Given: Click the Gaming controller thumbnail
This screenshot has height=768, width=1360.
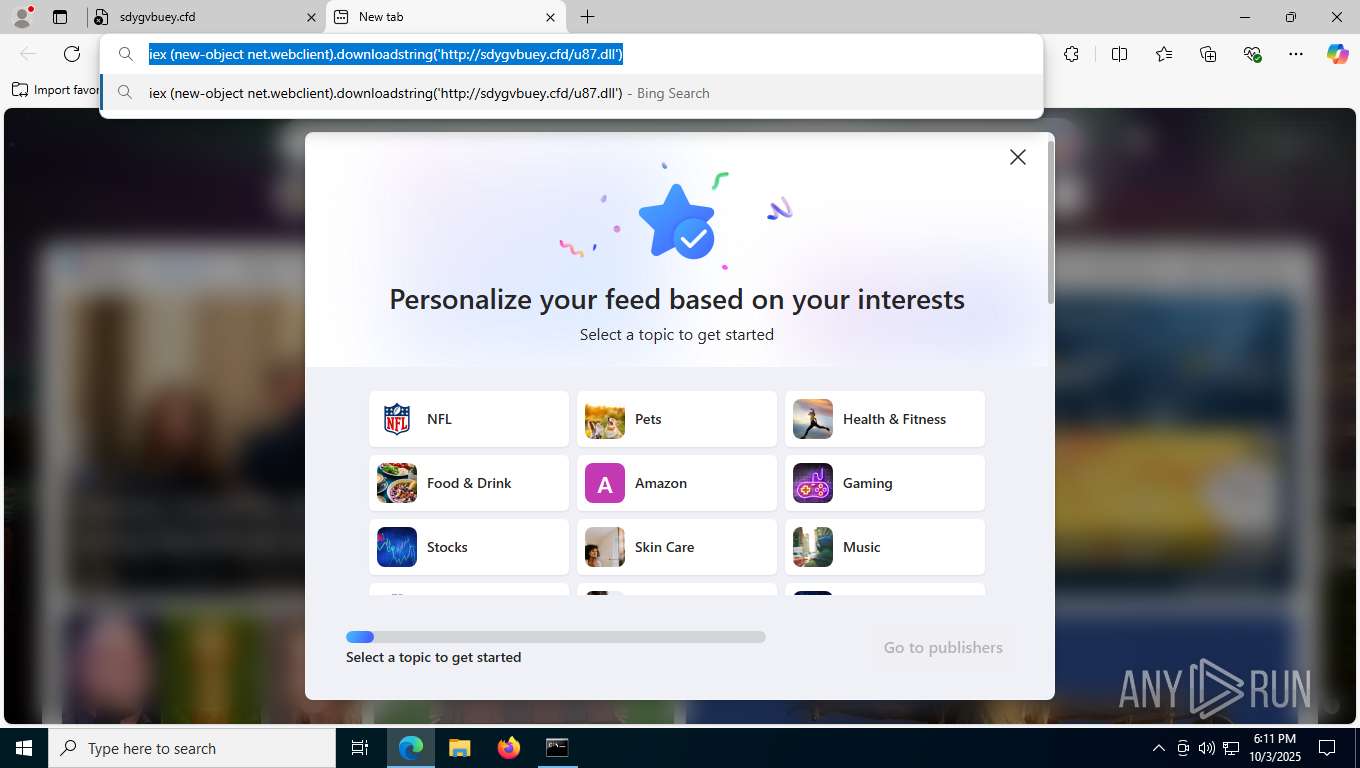Looking at the screenshot, I should pyautogui.click(x=813, y=483).
